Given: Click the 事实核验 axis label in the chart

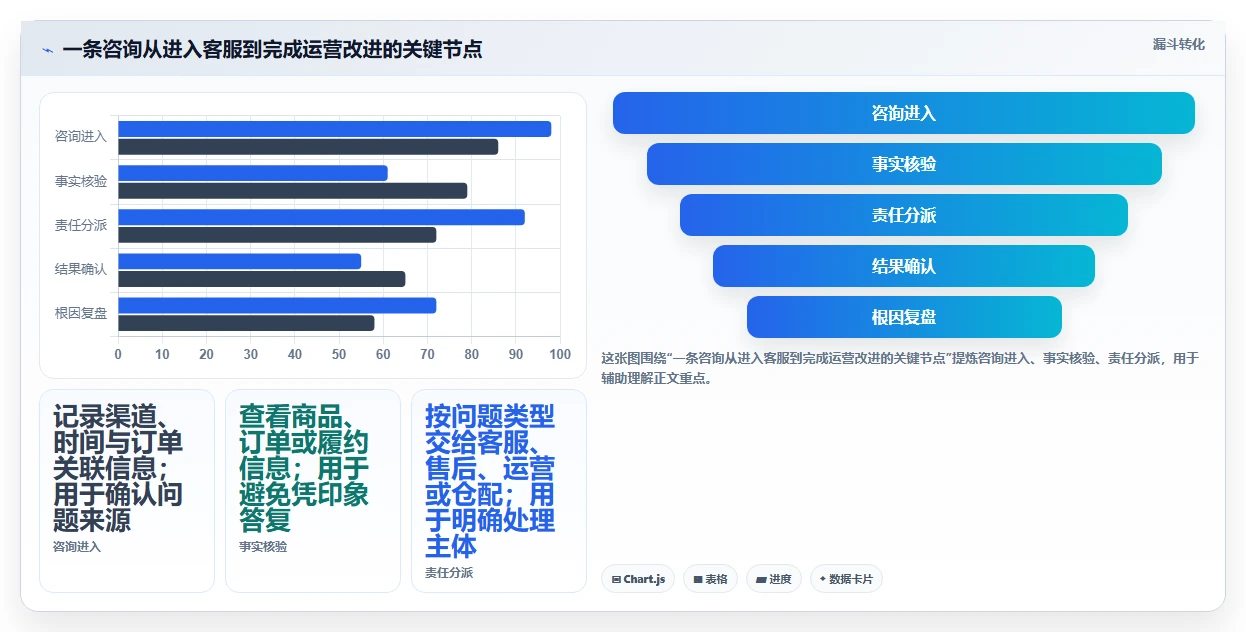Looking at the screenshot, I should point(81,181).
